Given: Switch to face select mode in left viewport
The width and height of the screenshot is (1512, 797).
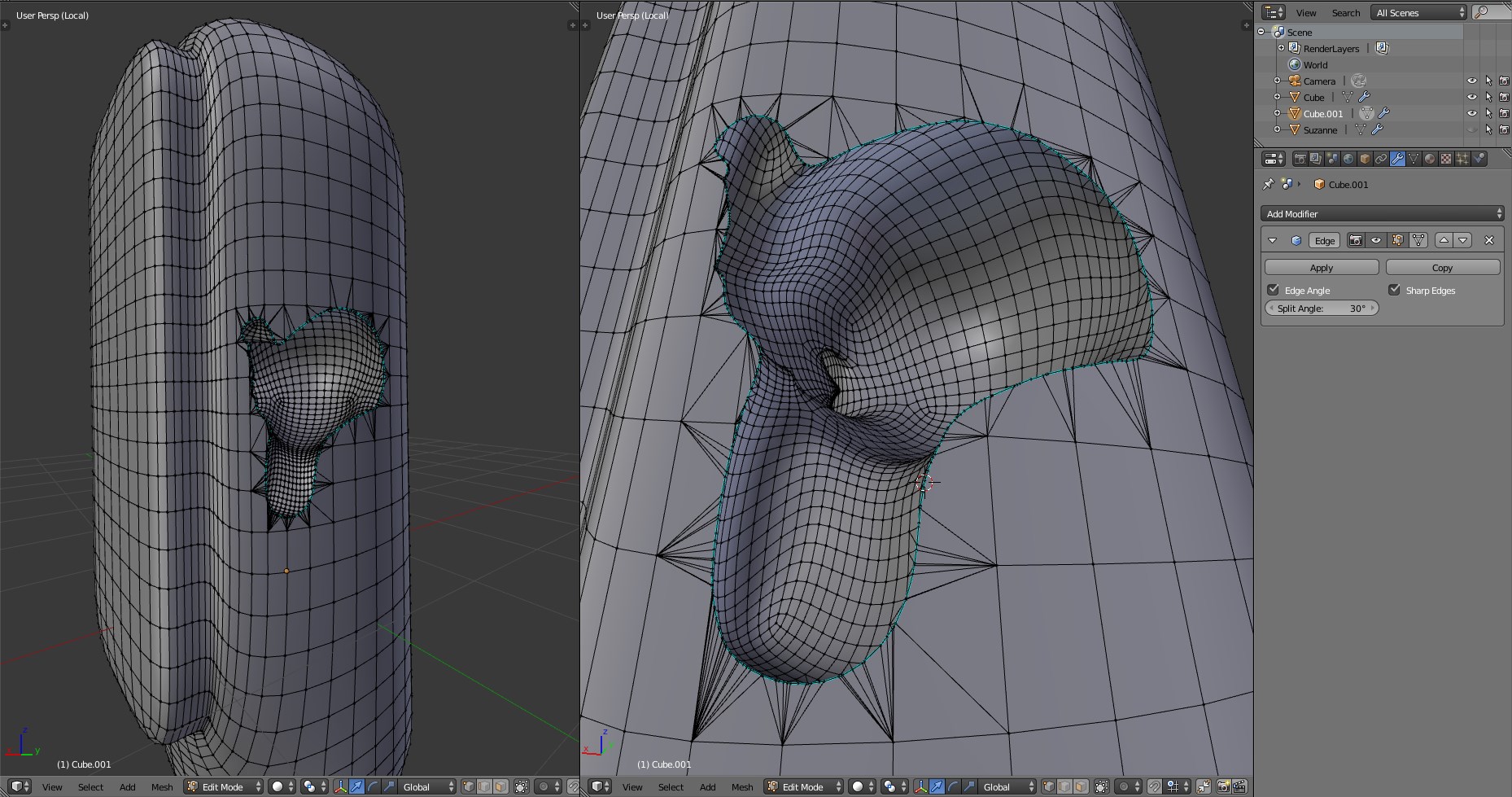Looking at the screenshot, I should pyautogui.click(x=500, y=786).
